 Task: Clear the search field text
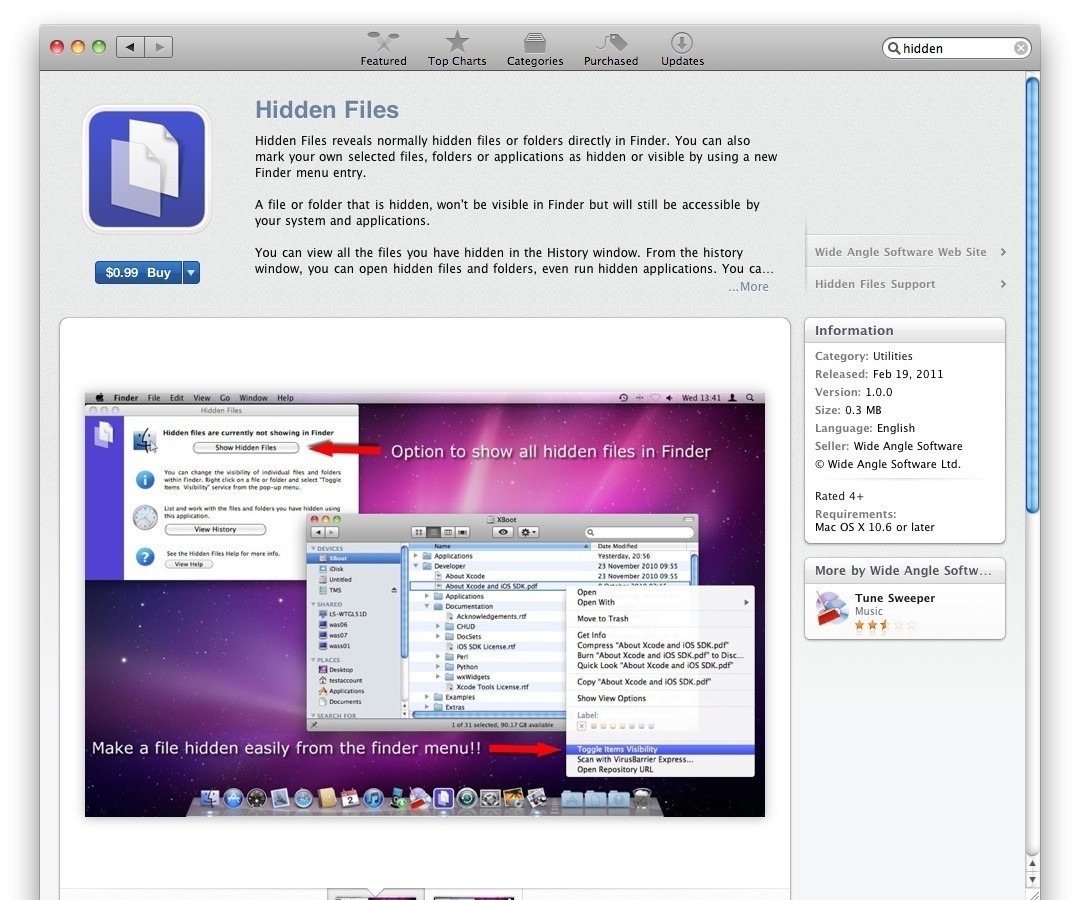pos(1020,48)
